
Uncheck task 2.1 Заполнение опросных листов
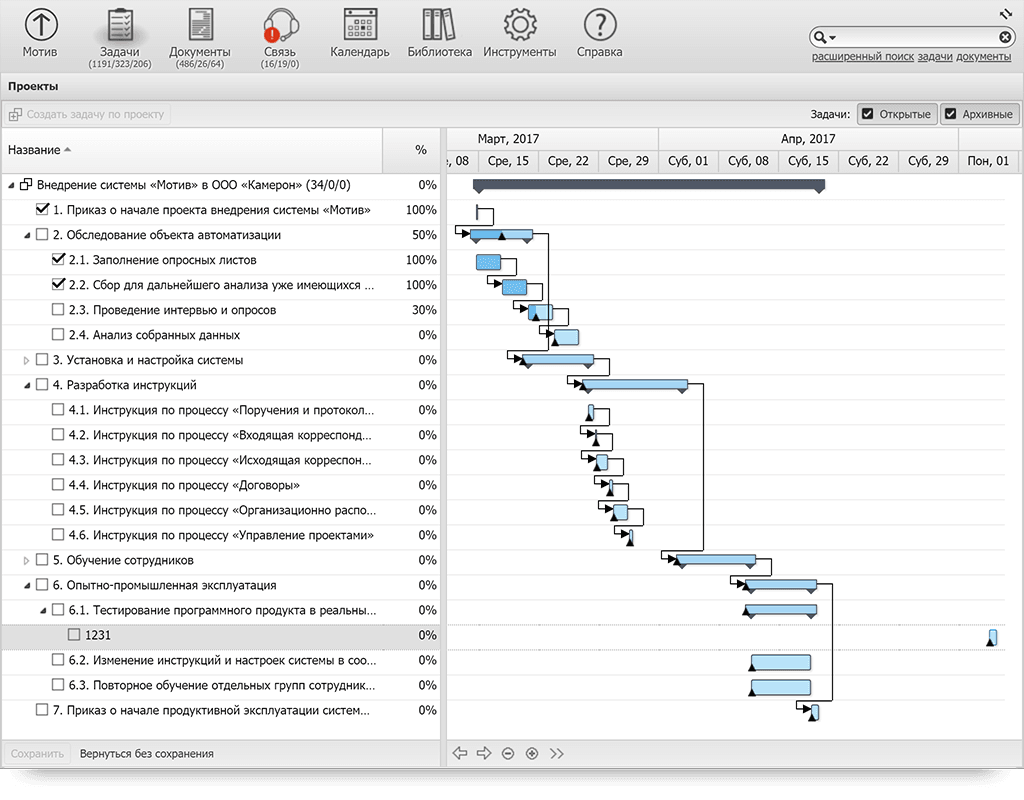[58, 260]
